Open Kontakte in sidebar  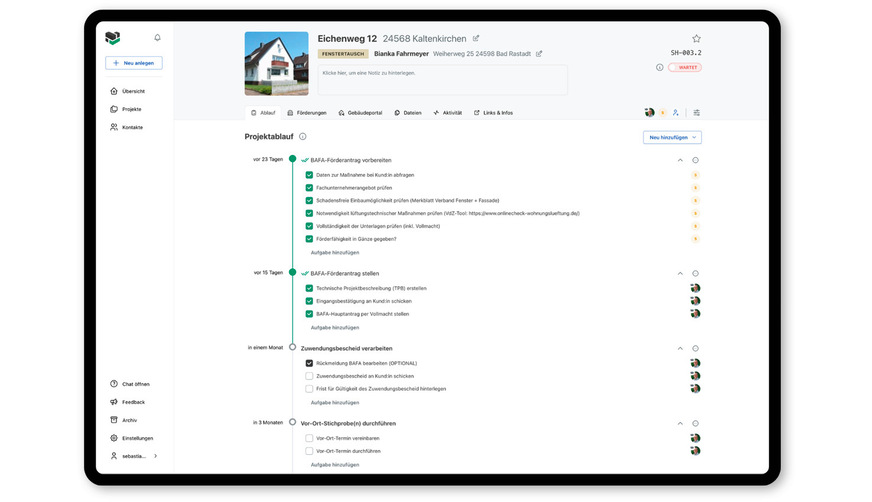127,127
